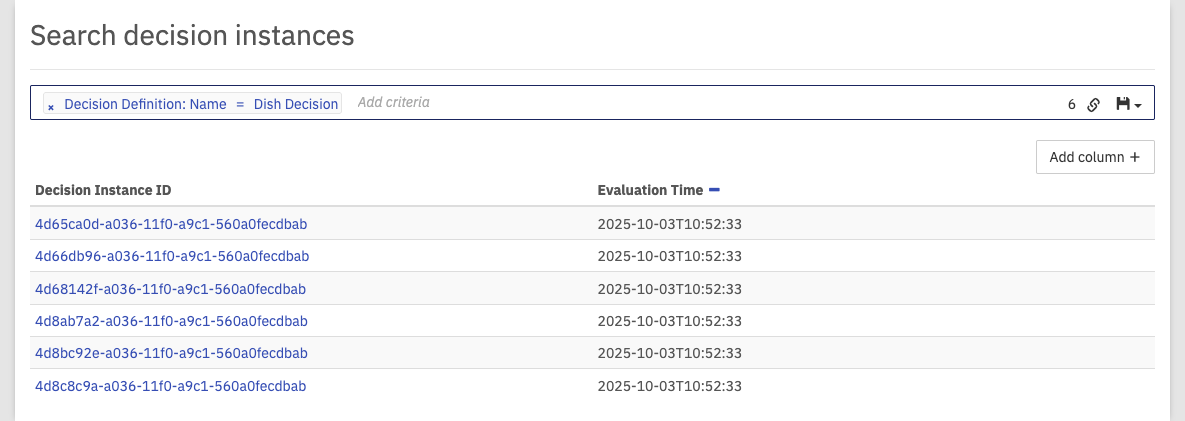Select evaluation time cell of instance 4d8c8c9a
Image resolution: width=1185 pixels, height=421 pixels.
pos(669,385)
